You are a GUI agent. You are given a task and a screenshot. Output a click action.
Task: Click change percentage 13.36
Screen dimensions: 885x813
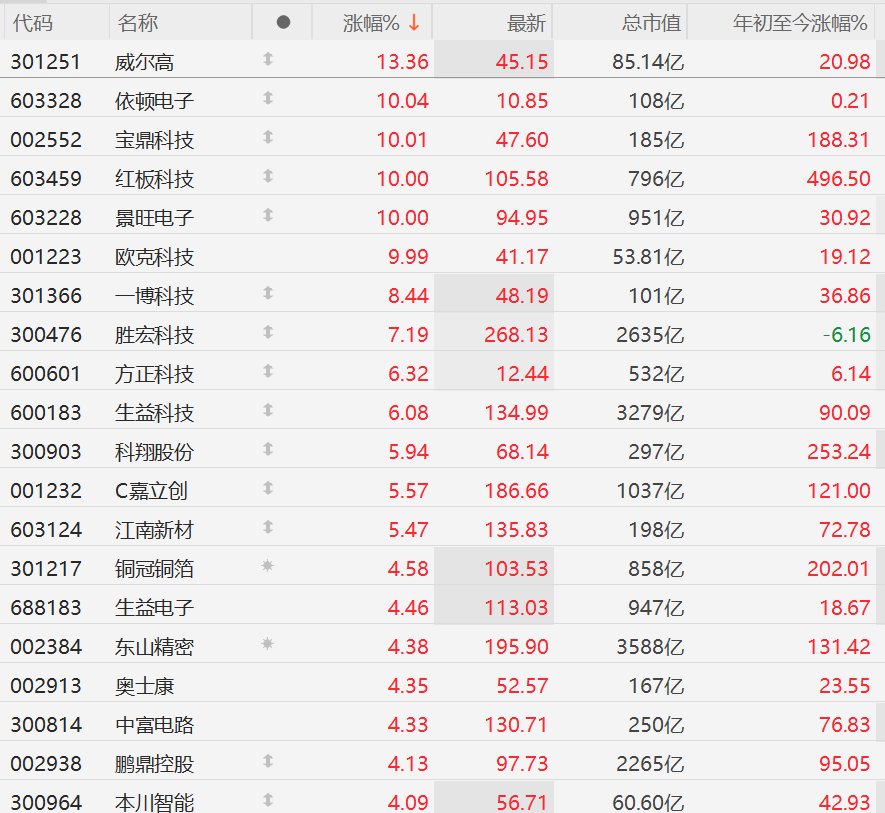tap(402, 62)
